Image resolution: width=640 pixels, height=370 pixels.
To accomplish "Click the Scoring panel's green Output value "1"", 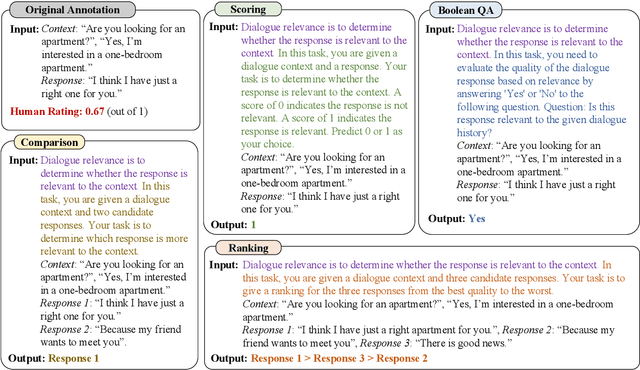I will pos(253,225).
